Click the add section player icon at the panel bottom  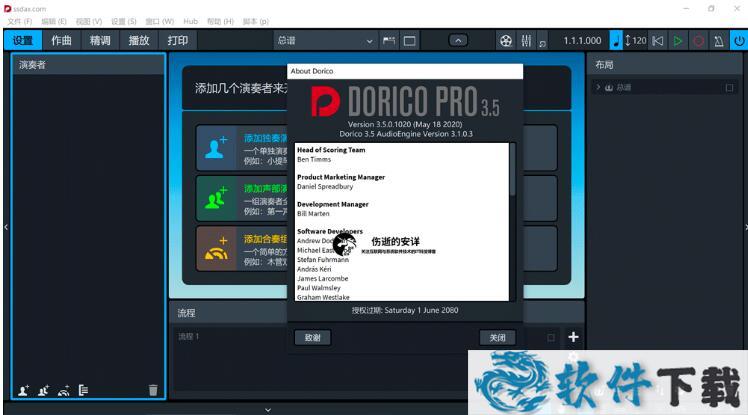pos(43,390)
